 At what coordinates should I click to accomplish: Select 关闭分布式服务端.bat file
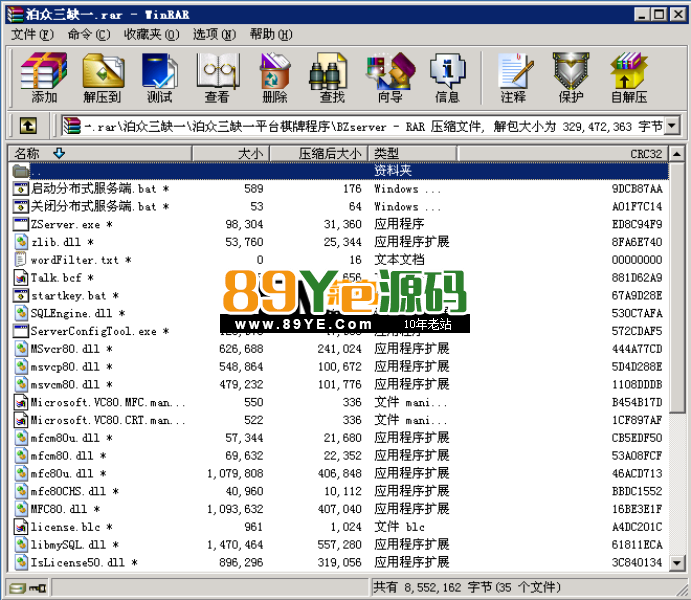(338, 207)
